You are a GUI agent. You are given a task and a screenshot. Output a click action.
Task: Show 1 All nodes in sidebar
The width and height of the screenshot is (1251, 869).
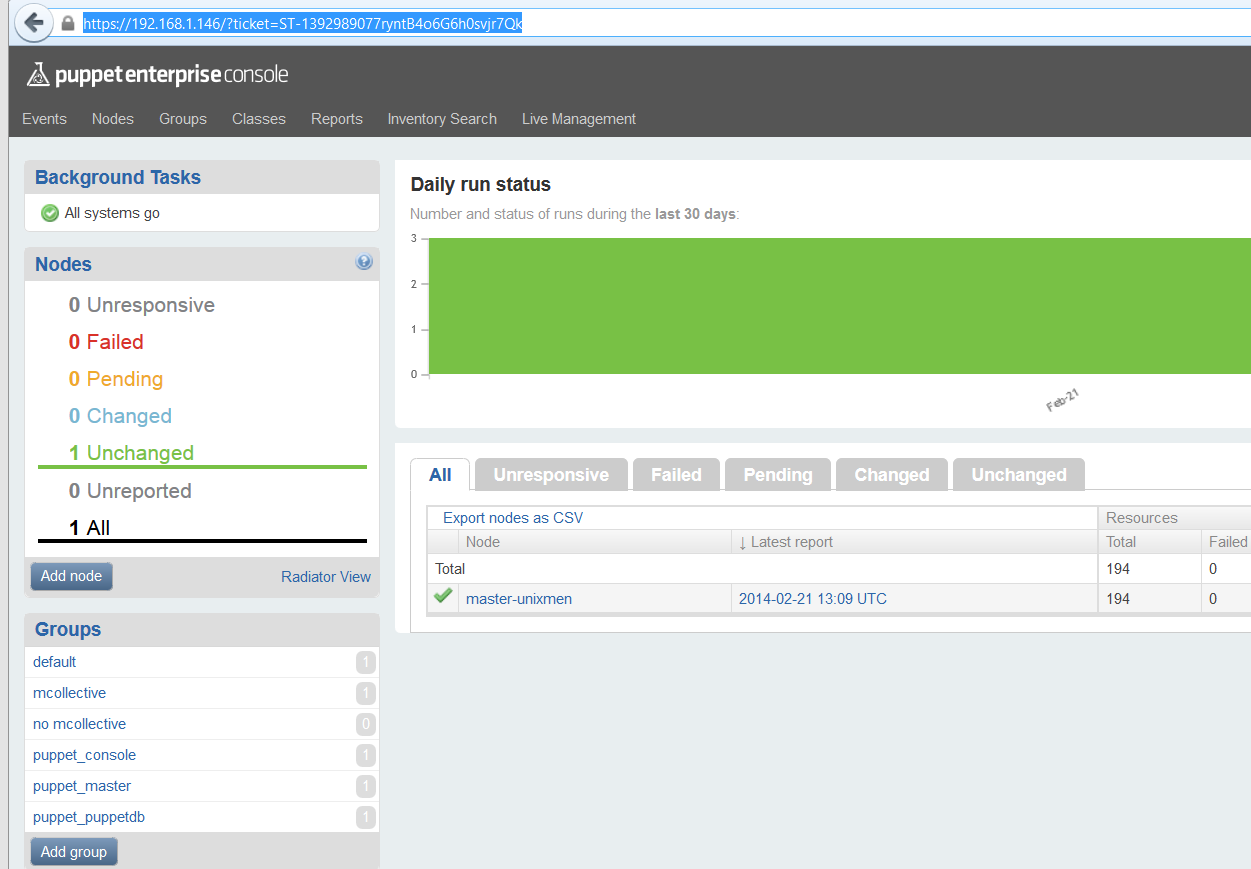[x=89, y=528]
